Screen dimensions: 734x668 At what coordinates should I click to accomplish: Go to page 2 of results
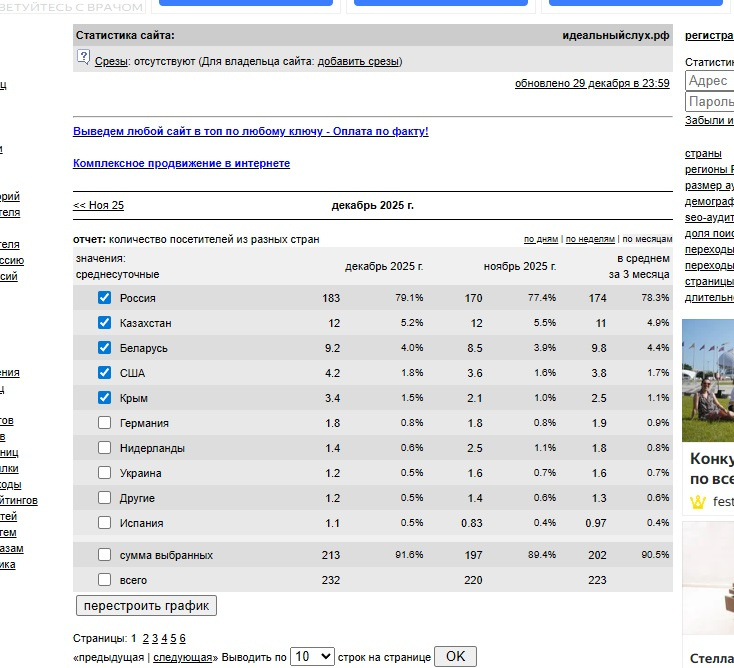[146, 638]
